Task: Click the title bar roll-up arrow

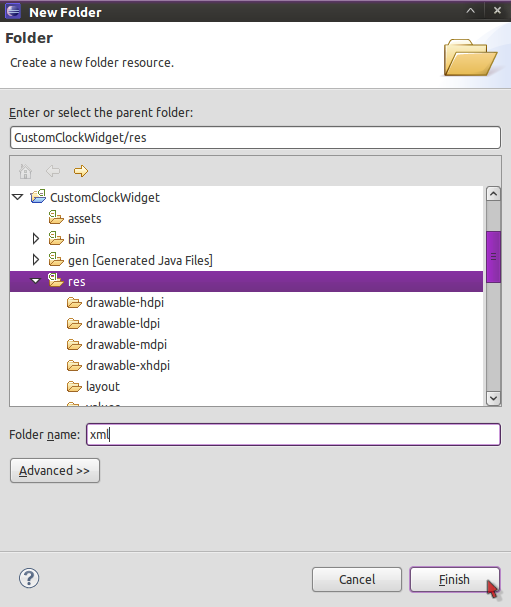Action: pos(470,10)
